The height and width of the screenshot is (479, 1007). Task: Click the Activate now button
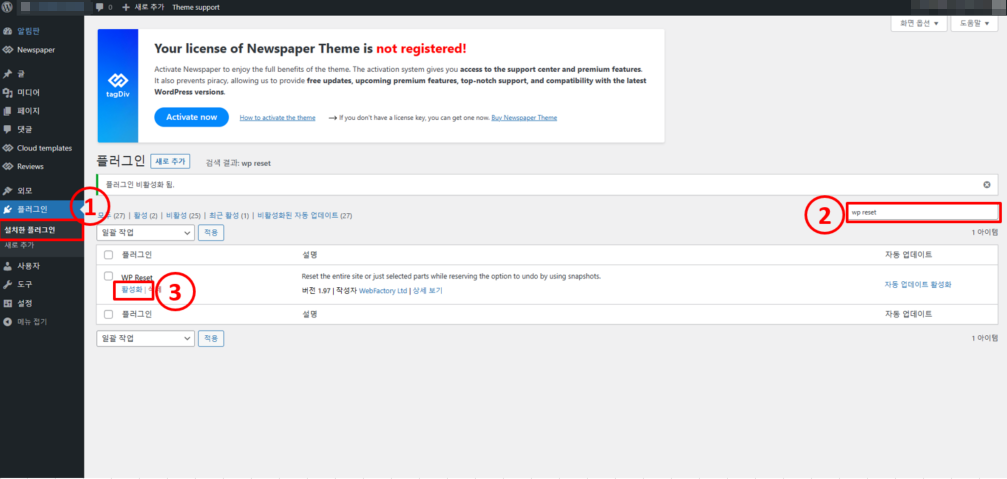click(x=191, y=118)
